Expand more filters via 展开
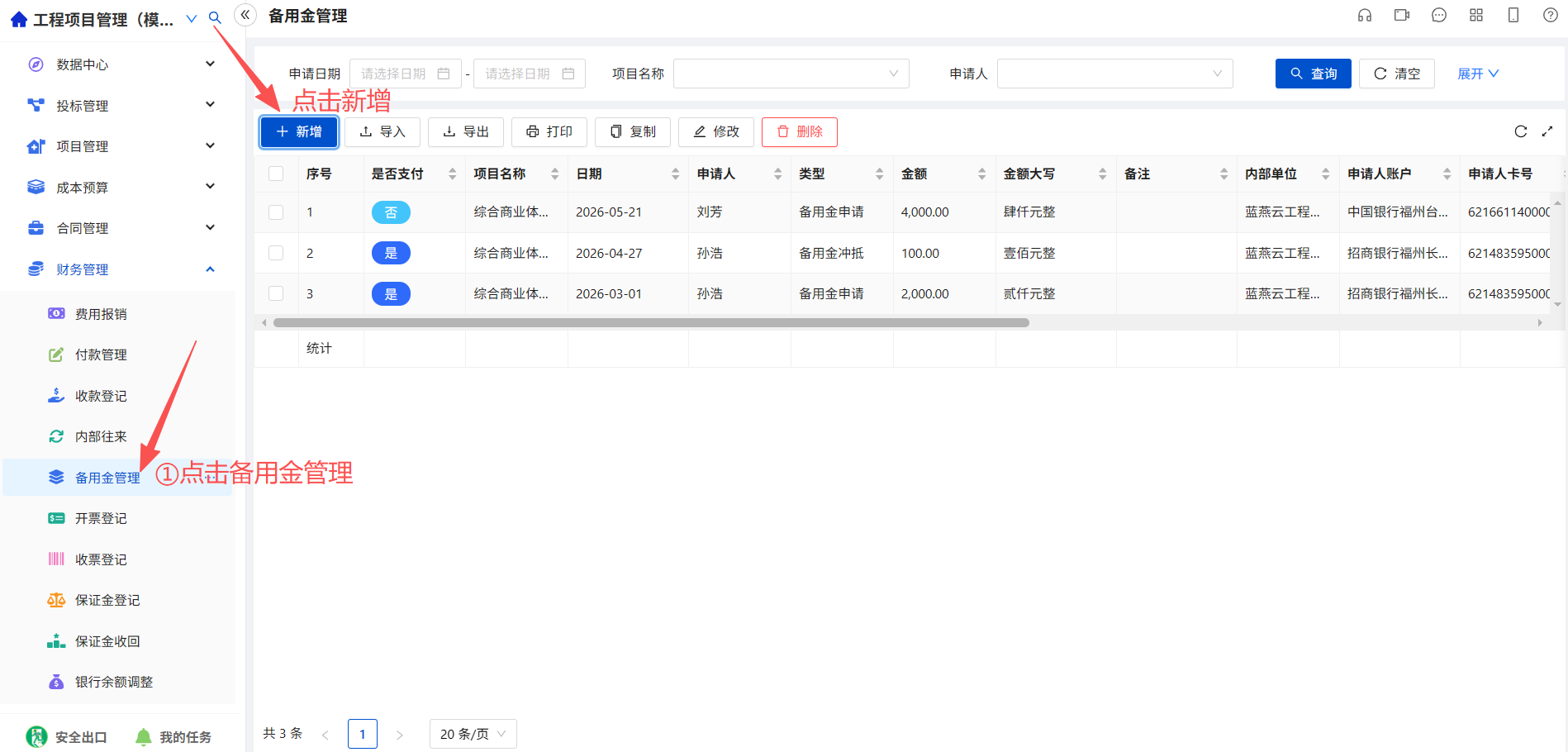 [1478, 74]
